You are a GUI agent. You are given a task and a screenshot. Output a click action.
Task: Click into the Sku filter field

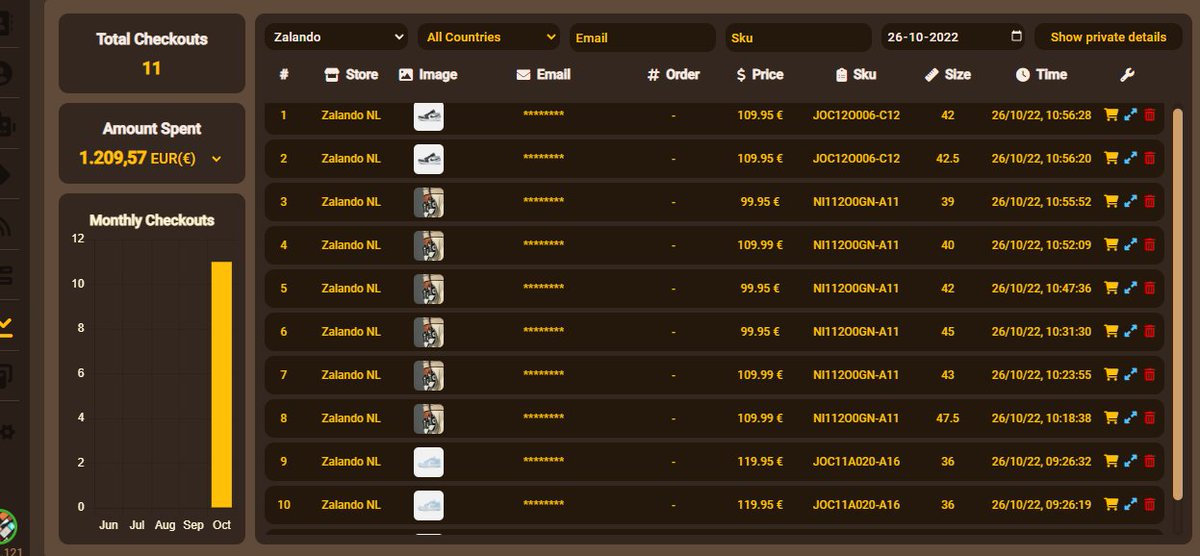(798, 37)
